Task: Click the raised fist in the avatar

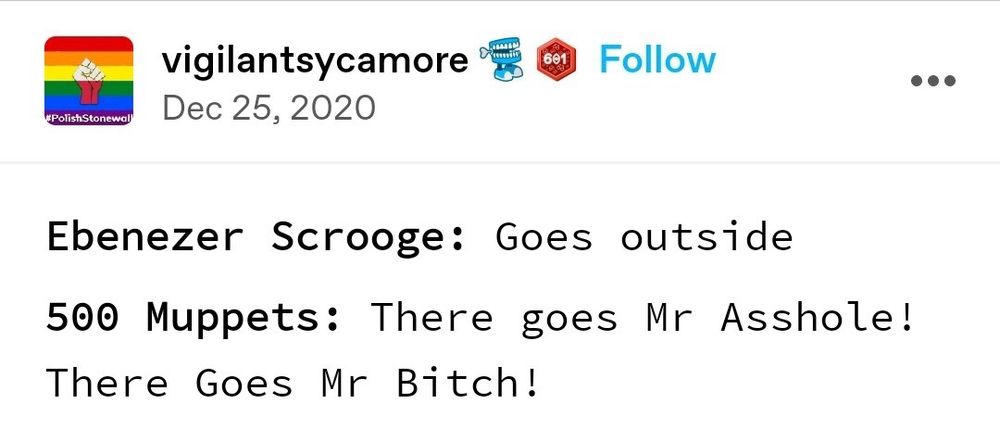Action: [88, 80]
